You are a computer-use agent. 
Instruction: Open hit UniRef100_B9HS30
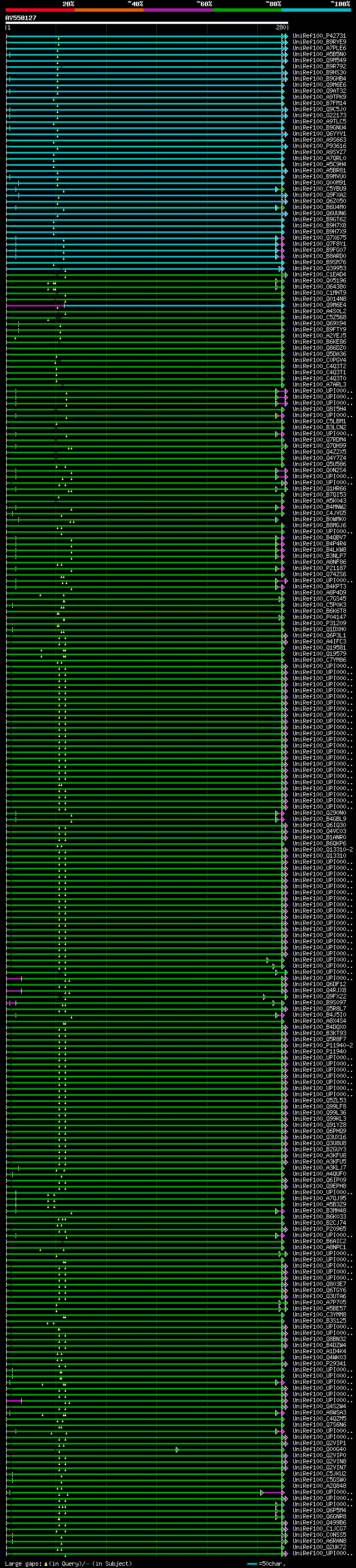pos(319,72)
